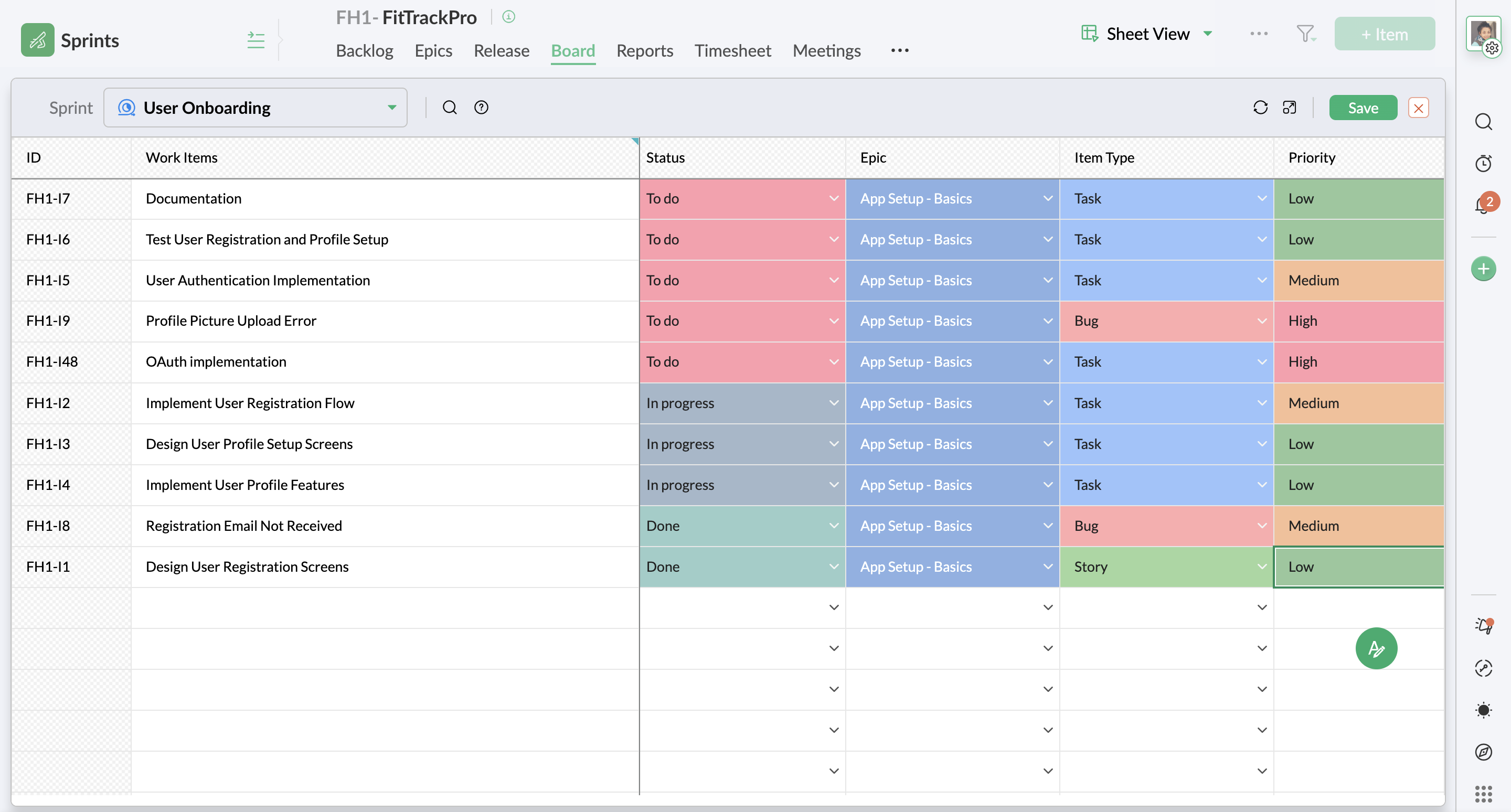Viewport: 1511px width, 812px height.
Task: Click the expand fullscreen icon beside refresh
Action: pos(1289,108)
